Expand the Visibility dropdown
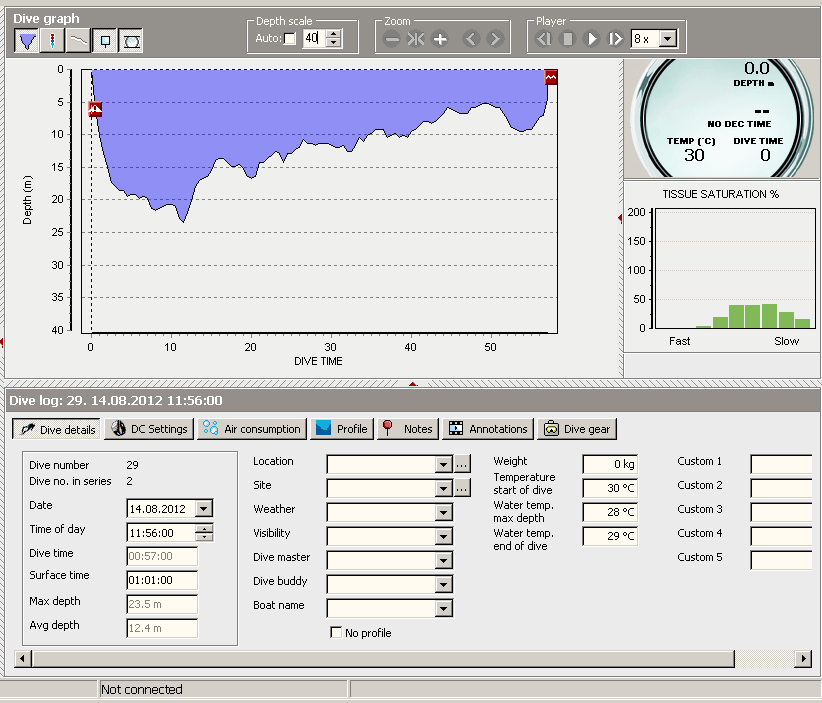Screen dimensions: 822x703 click(x=444, y=536)
